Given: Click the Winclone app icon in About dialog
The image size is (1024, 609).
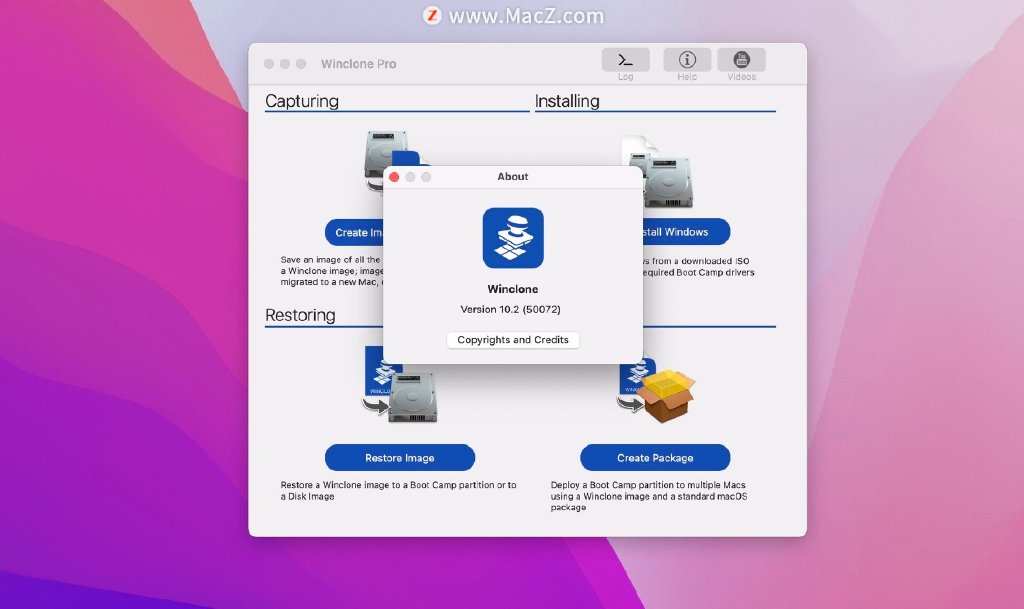Looking at the screenshot, I should click(512, 237).
